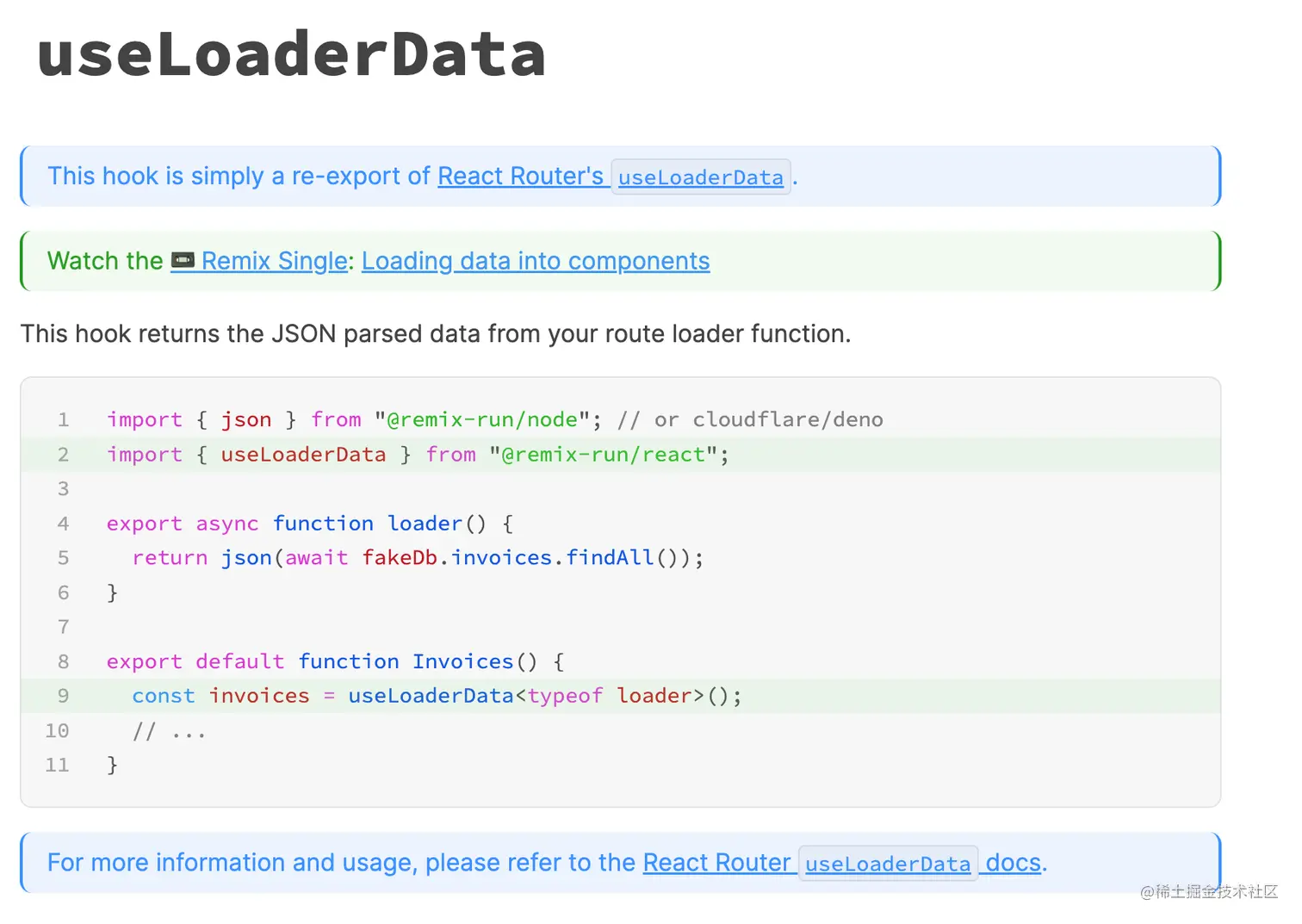Click the line 10 comment with ellipsis

tap(169, 731)
